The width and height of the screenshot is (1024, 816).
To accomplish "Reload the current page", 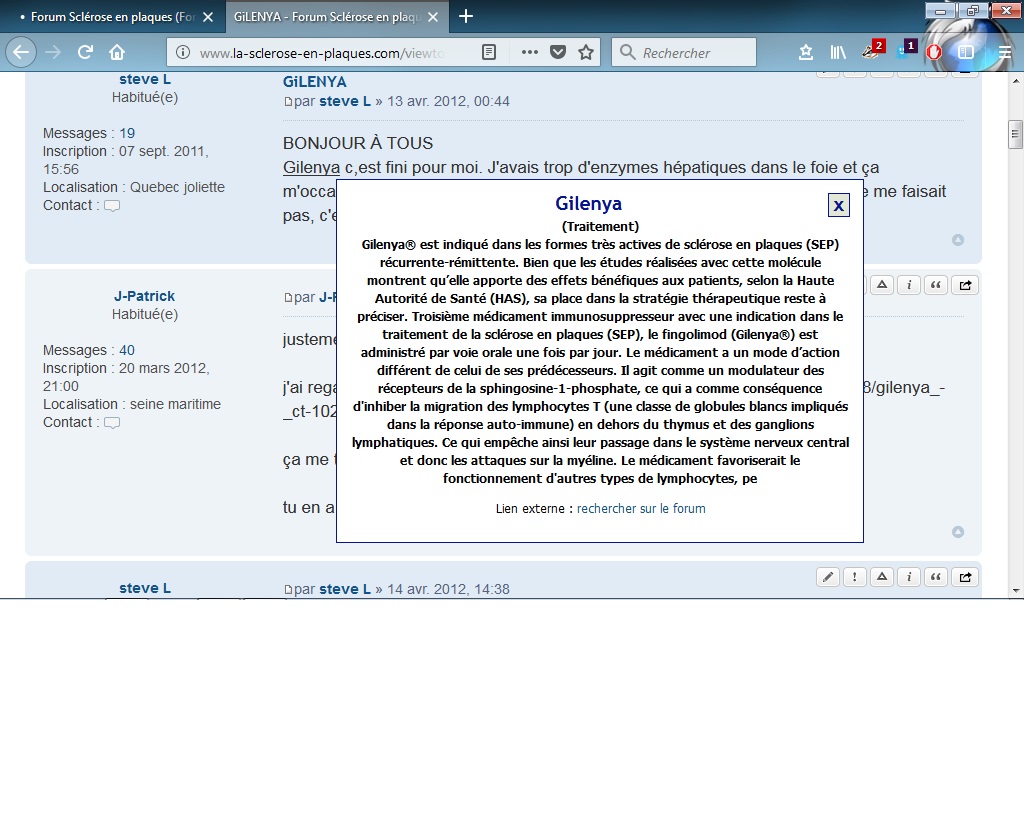I will 85,52.
